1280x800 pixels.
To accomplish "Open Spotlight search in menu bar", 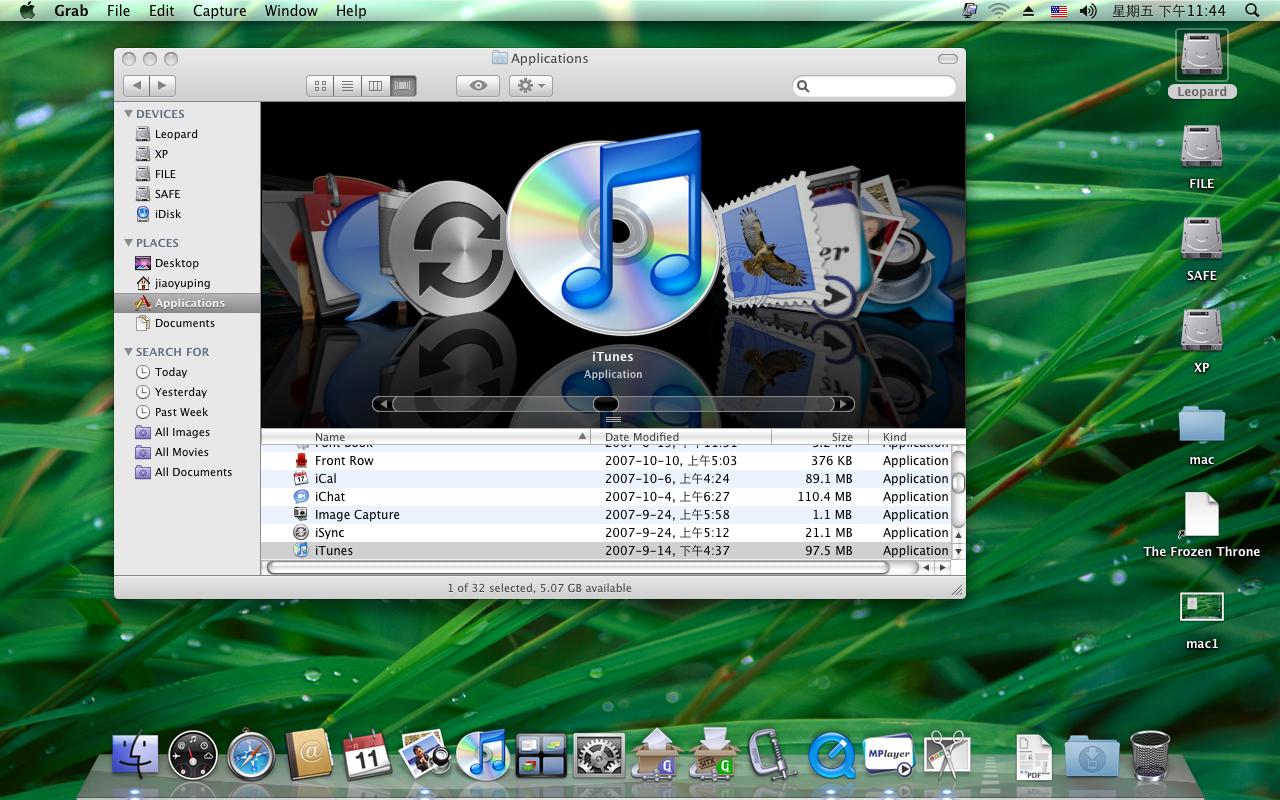I will click(x=1252, y=11).
